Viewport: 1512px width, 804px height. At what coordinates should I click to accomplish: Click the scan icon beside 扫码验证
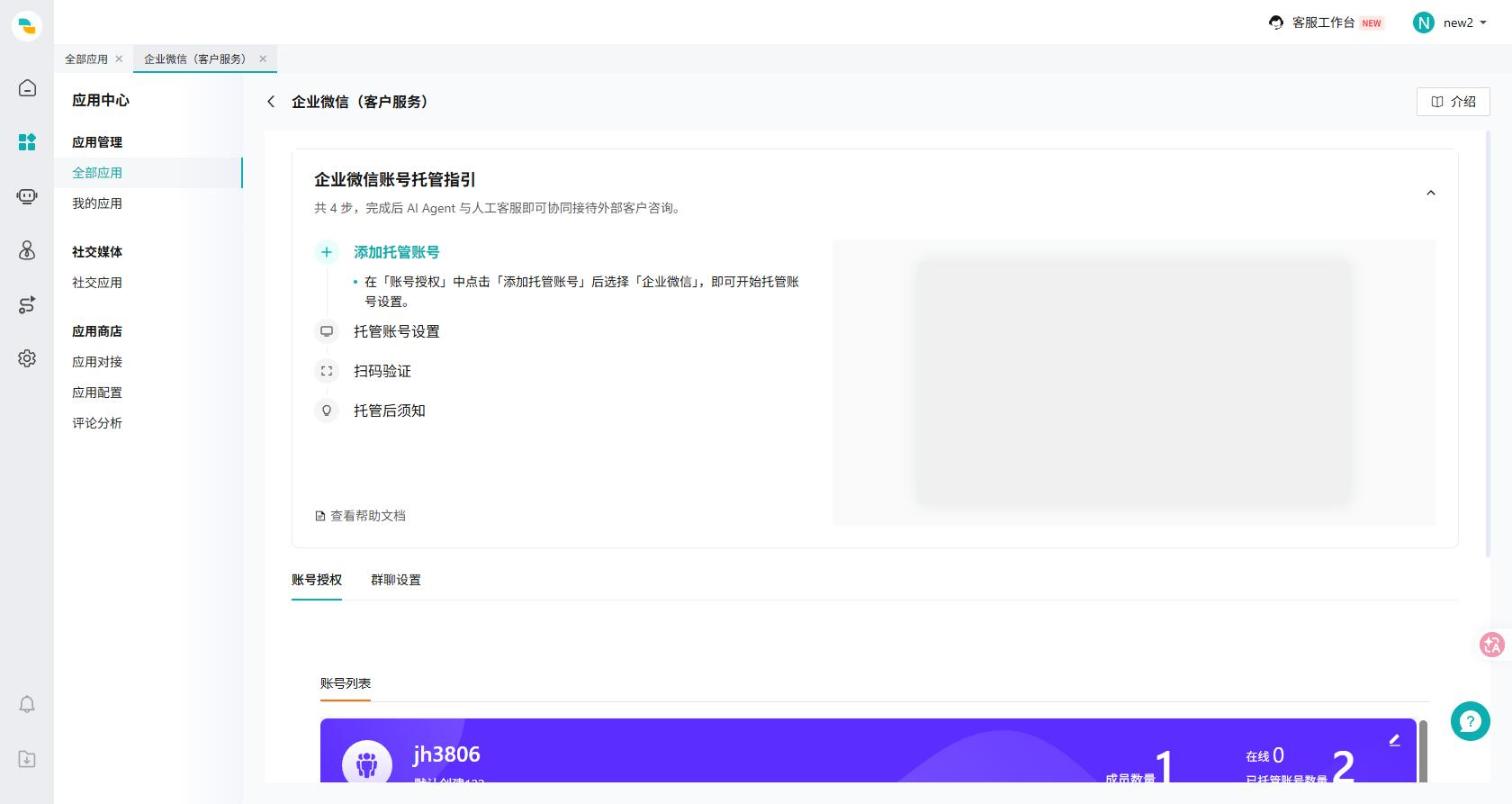pyautogui.click(x=326, y=371)
